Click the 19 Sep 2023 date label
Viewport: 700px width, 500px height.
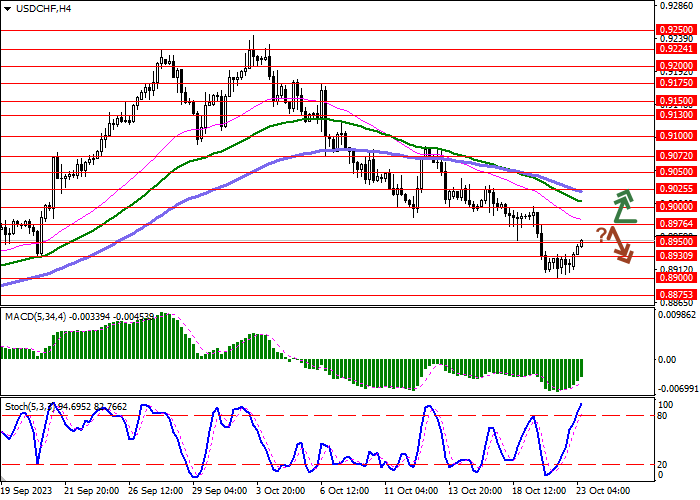point(28,491)
